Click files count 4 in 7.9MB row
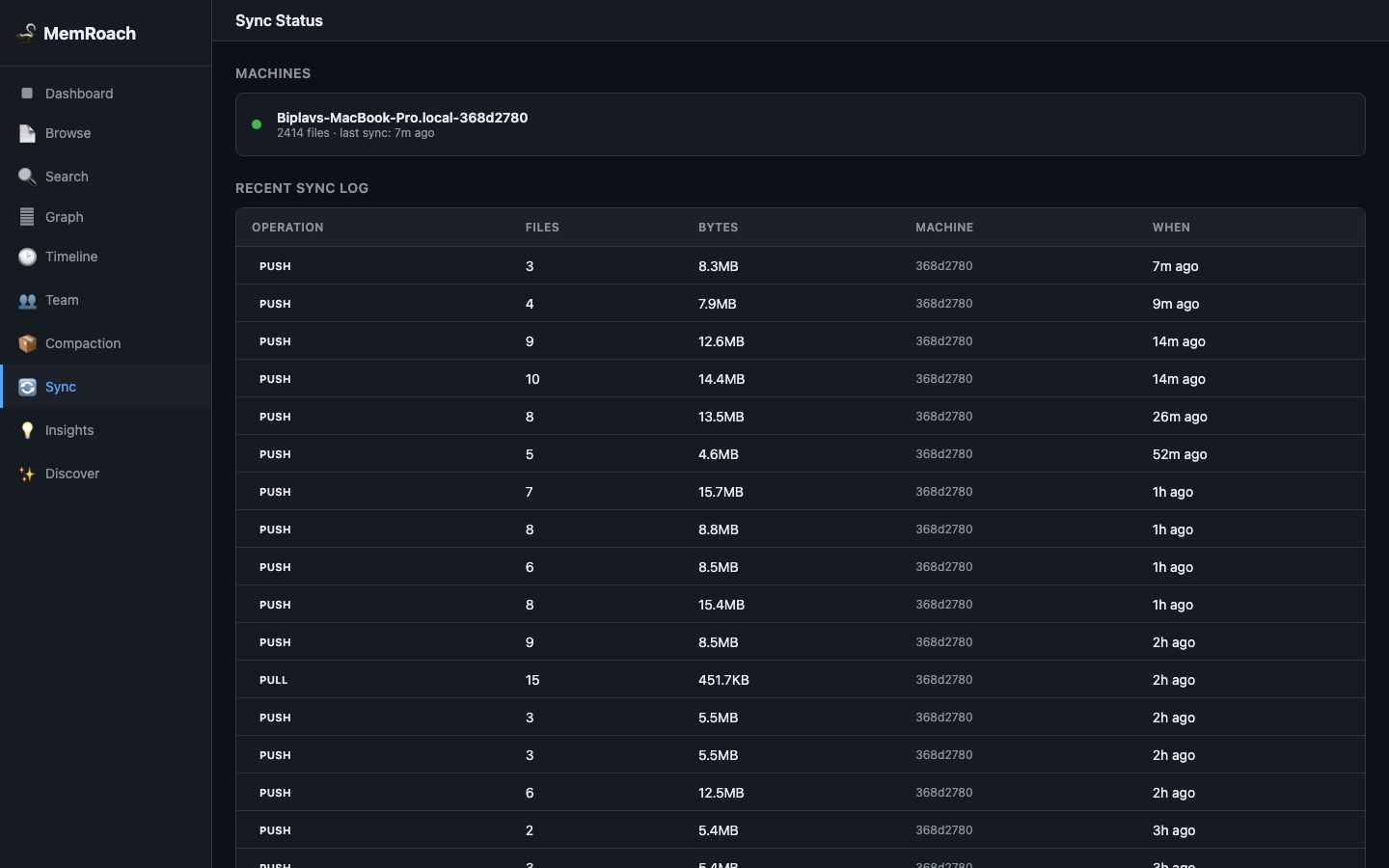 tap(530, 304)
